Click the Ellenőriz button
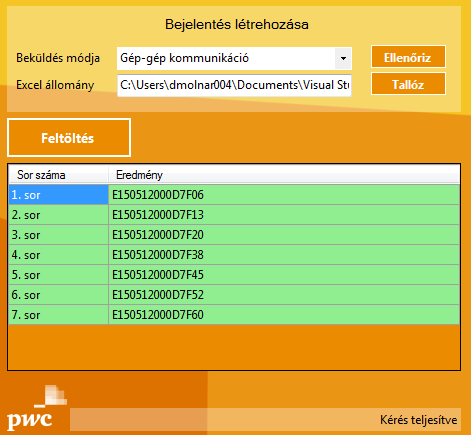The image size is (471, 435). click(408, 57)
